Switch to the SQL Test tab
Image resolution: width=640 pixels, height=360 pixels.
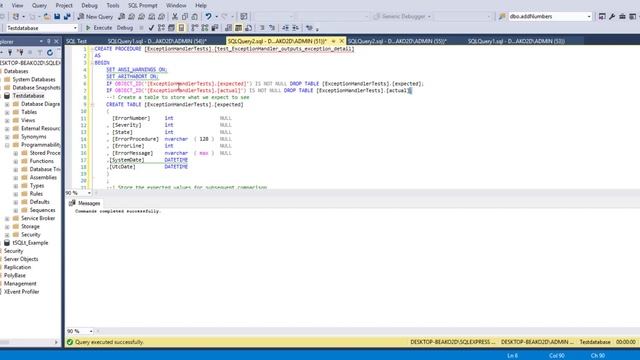click(76, 41)
